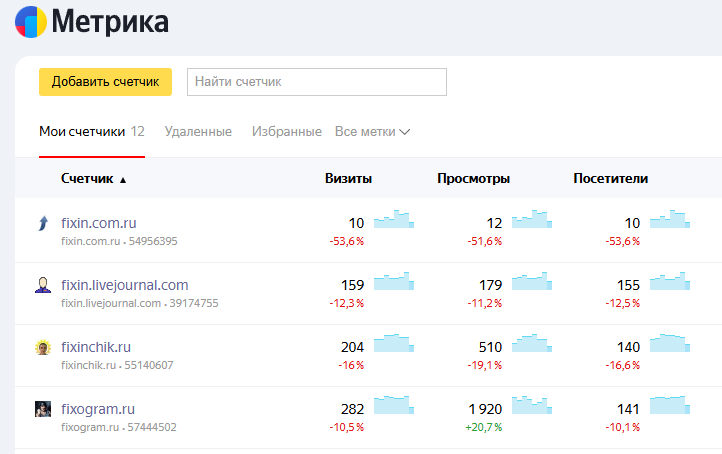Viewport: 722px width, 454px height.
Task: Expand the Все метки dropdown
Action: coord(372,132)
